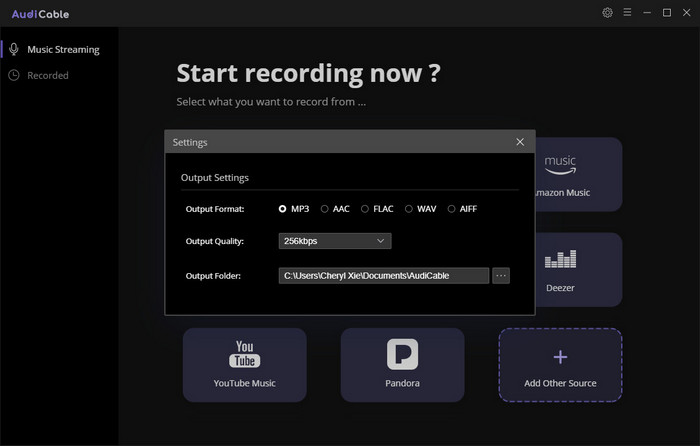Click the plus icon to add other source
The width and height of the screenshot is (700, 446).
560,356
